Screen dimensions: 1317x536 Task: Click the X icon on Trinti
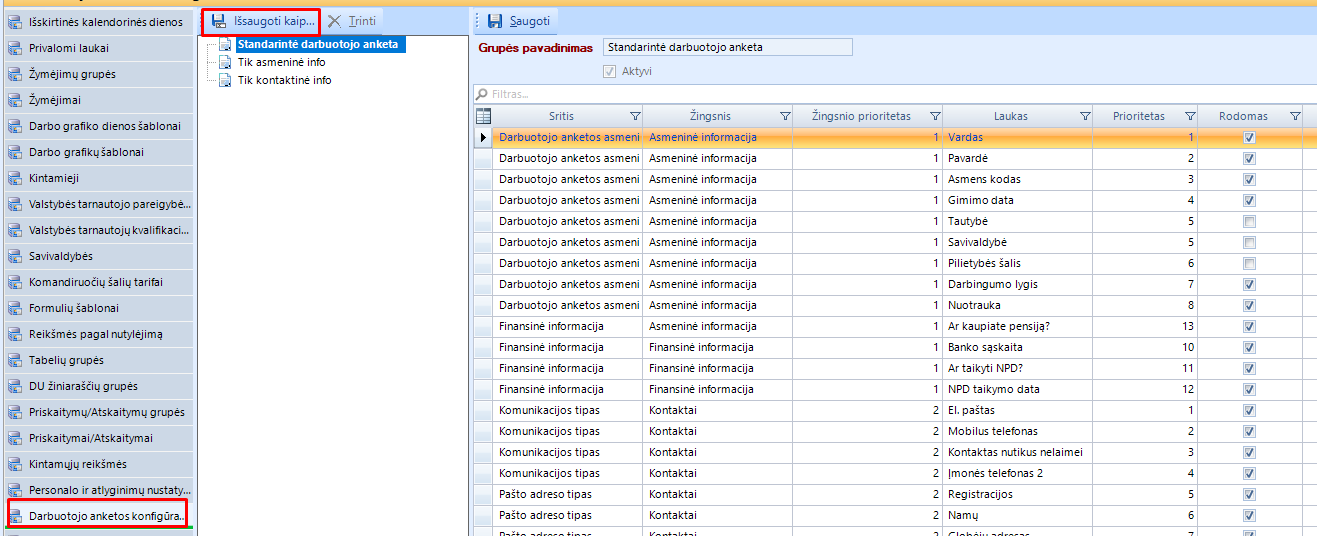[x=334, y=20]
